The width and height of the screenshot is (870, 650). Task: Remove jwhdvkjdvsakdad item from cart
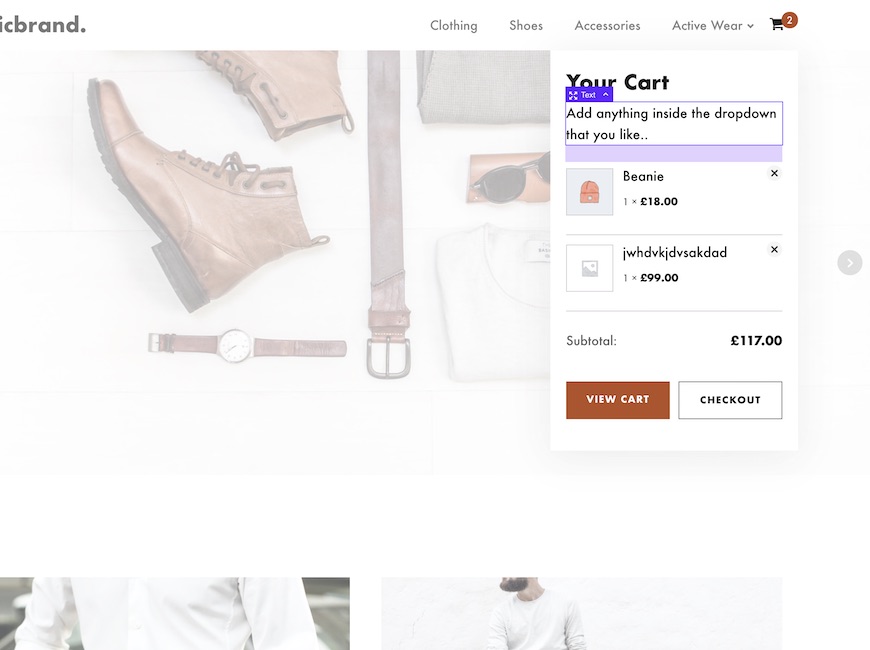[774, 250]
